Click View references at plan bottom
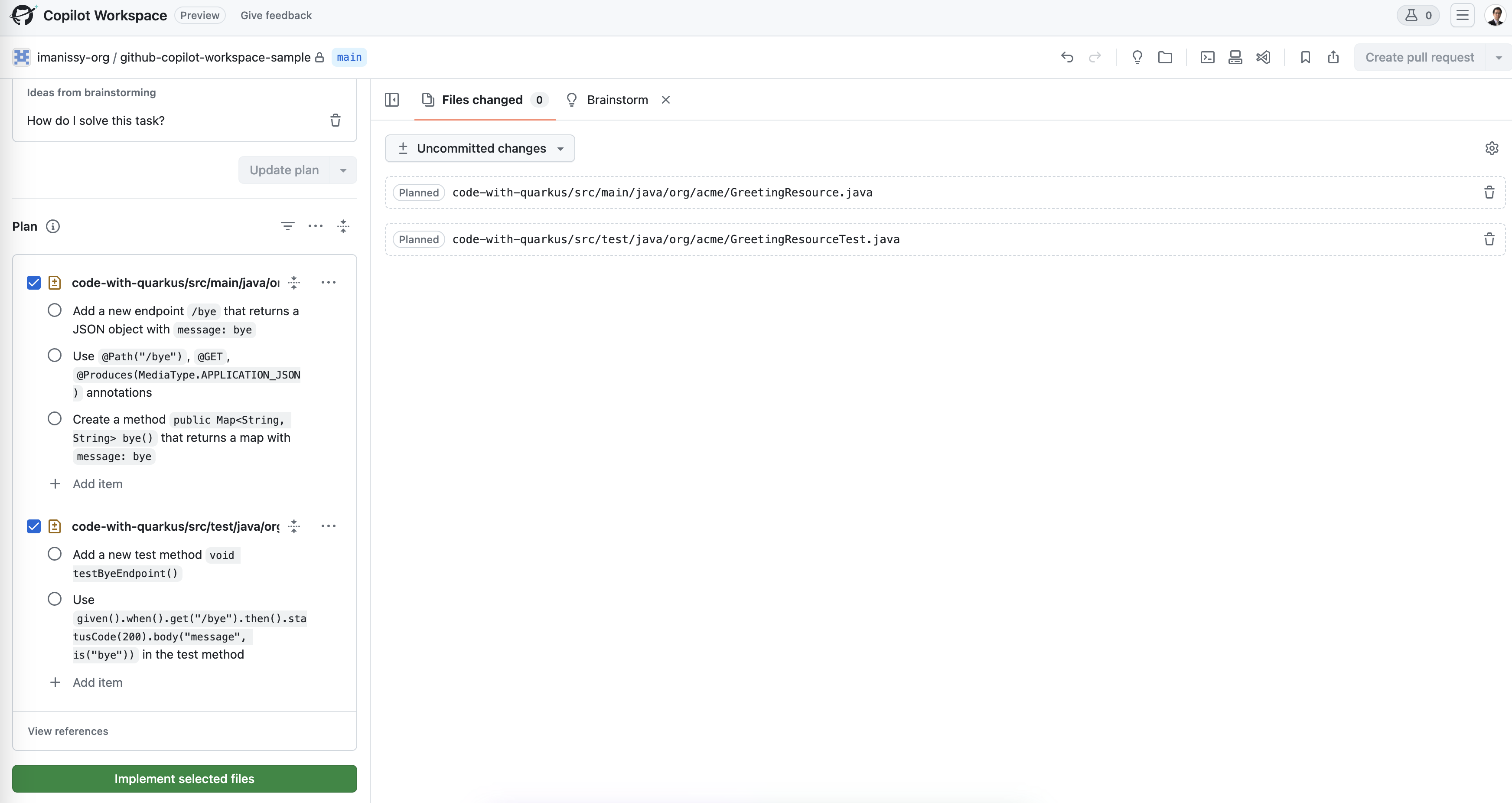This screenshot has height=803, width=1512. click(68, 731)
